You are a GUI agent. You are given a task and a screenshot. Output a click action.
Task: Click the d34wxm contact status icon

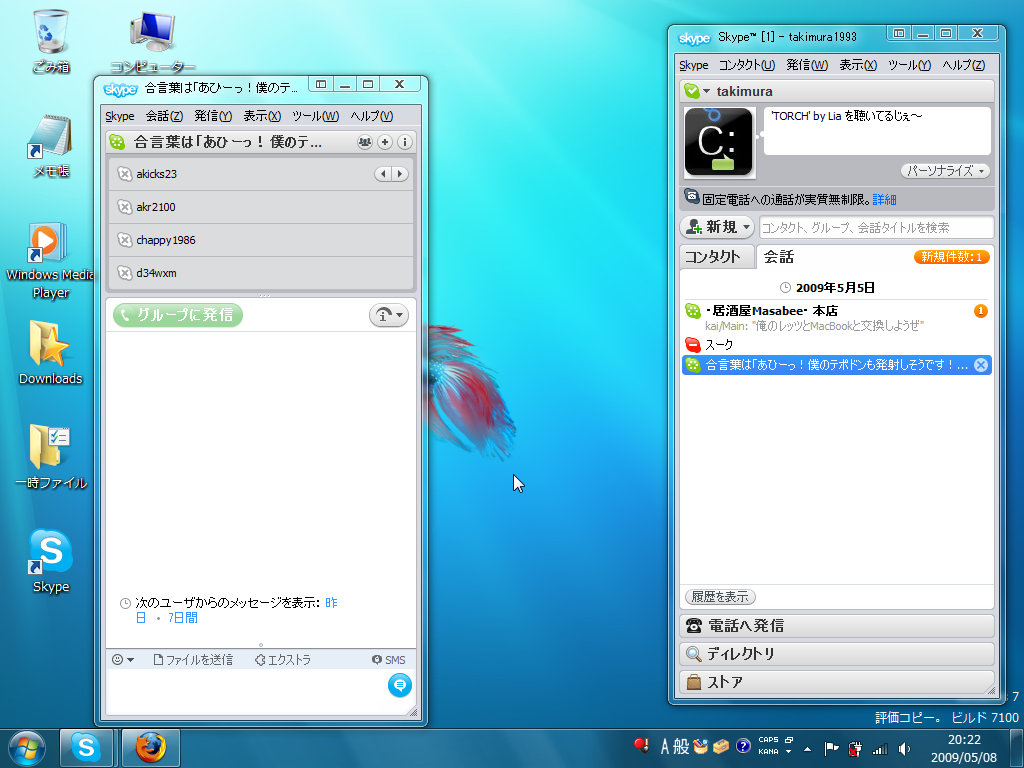pos(124,273)
